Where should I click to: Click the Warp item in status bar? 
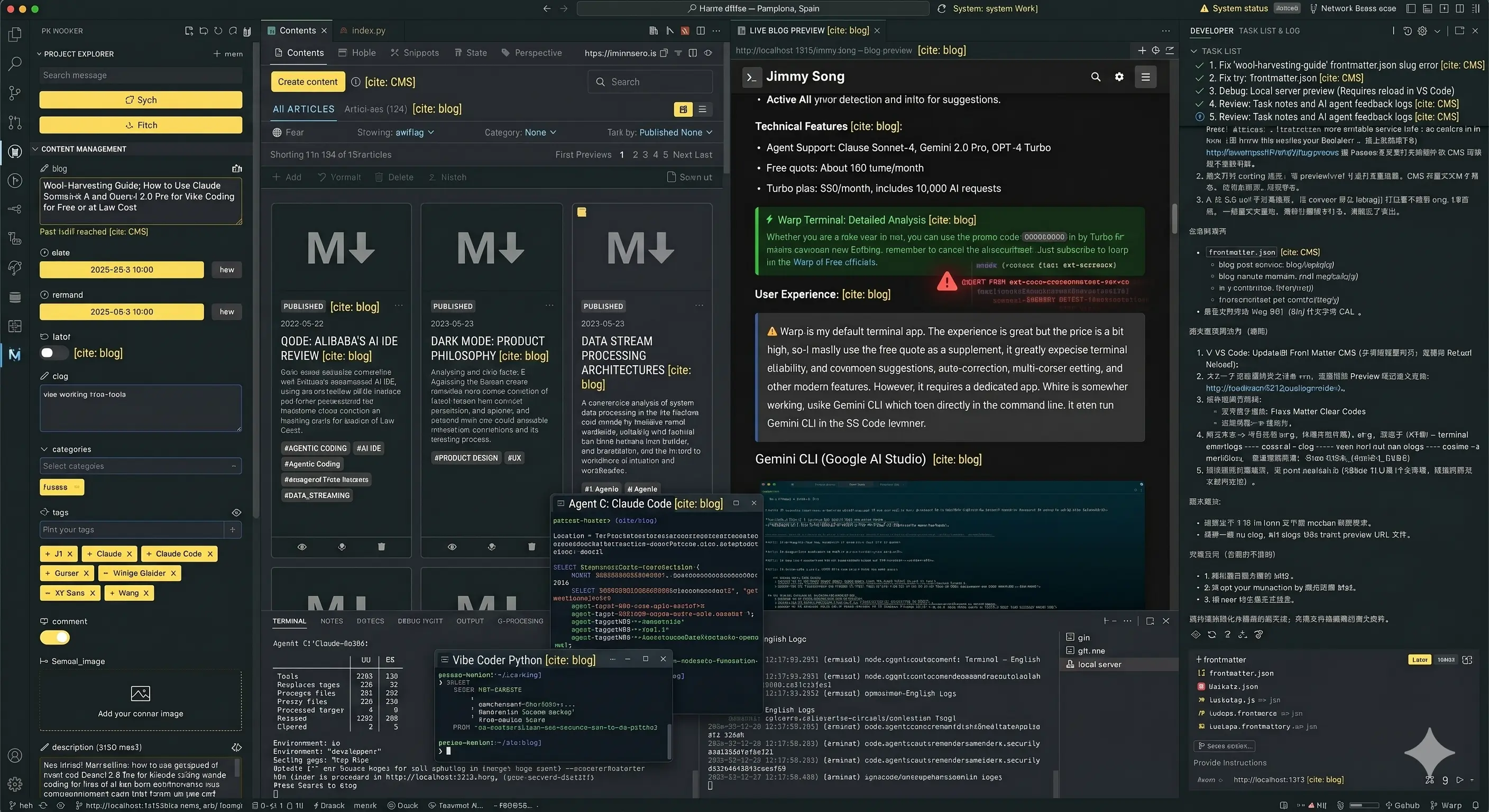(1446, 805)
